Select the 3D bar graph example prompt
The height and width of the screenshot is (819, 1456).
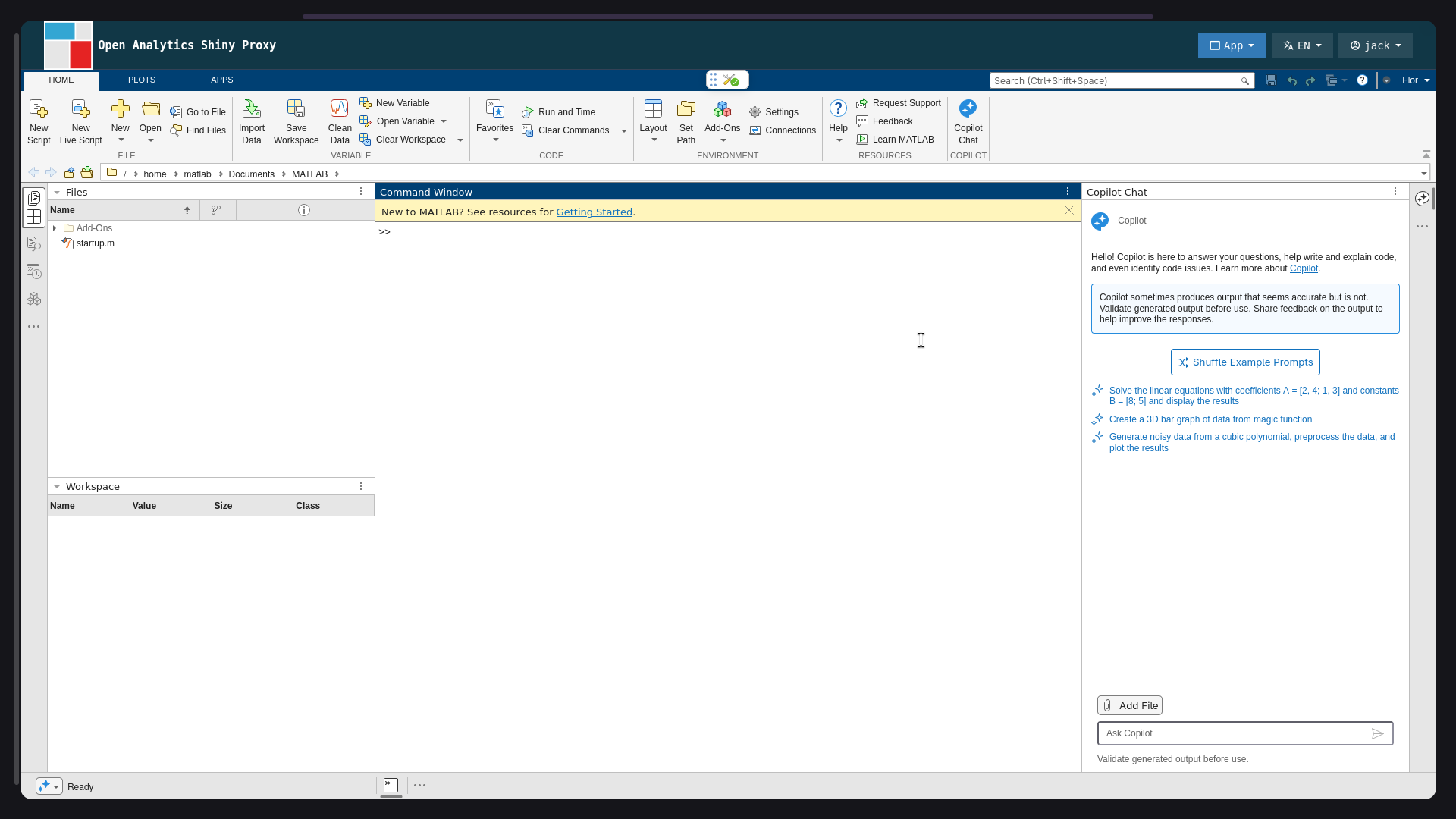(x=1210, y=419)
